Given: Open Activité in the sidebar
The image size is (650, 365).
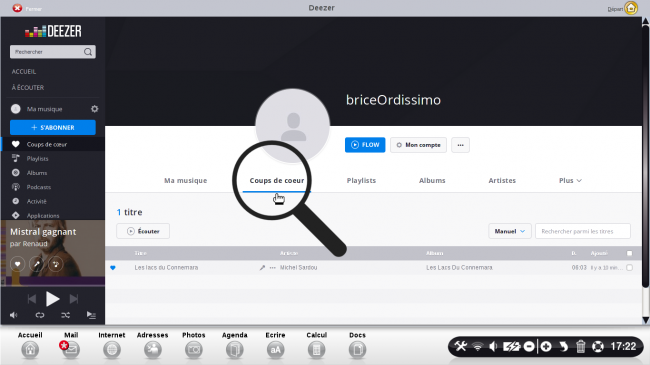Looking at the screenshot, I should click(x=36, y=202).
